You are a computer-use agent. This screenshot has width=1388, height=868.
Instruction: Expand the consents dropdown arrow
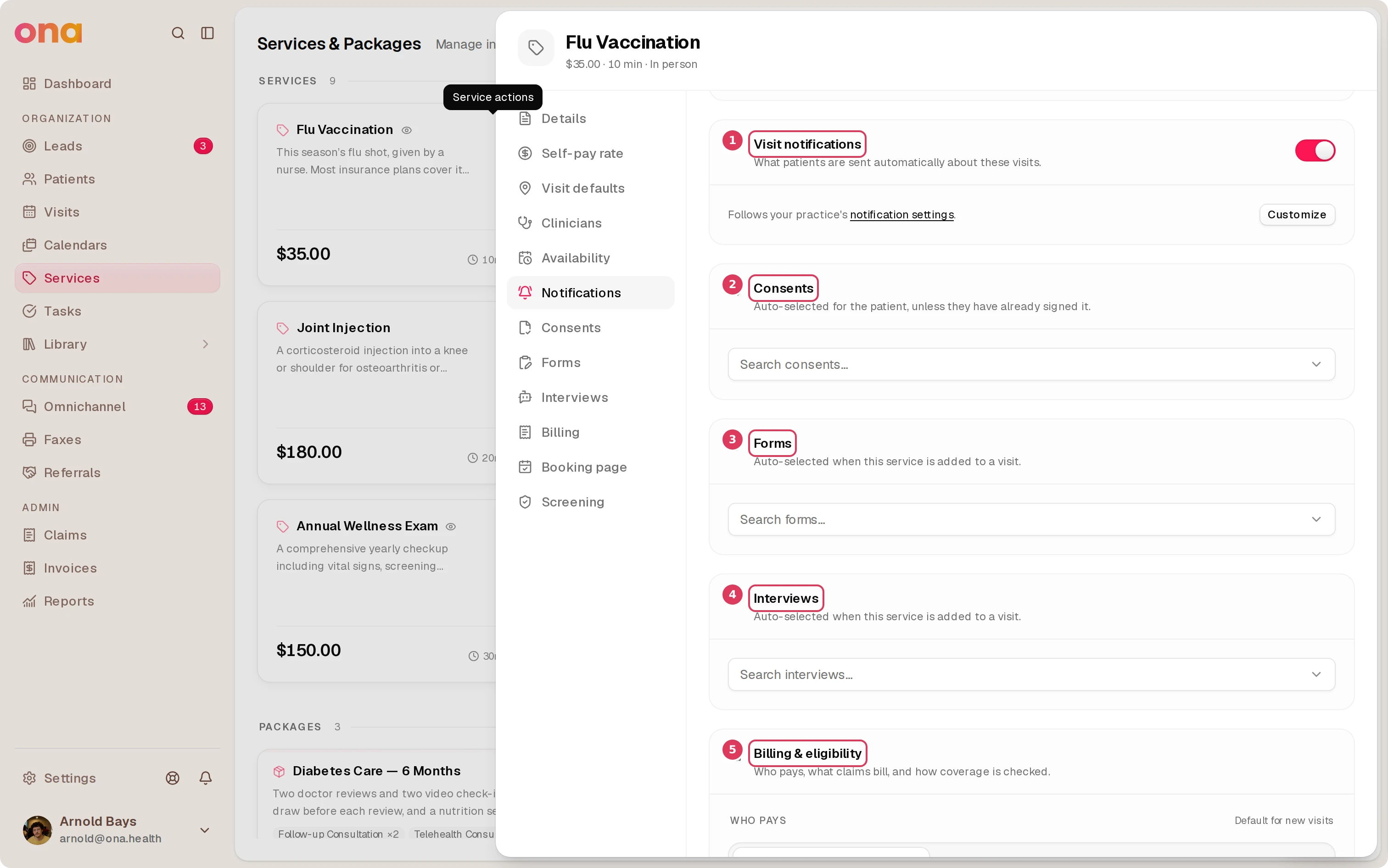1316,365
